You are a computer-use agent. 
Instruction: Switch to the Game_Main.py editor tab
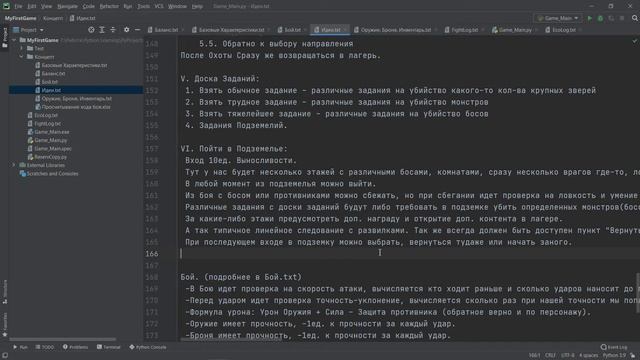pos(515,30)
